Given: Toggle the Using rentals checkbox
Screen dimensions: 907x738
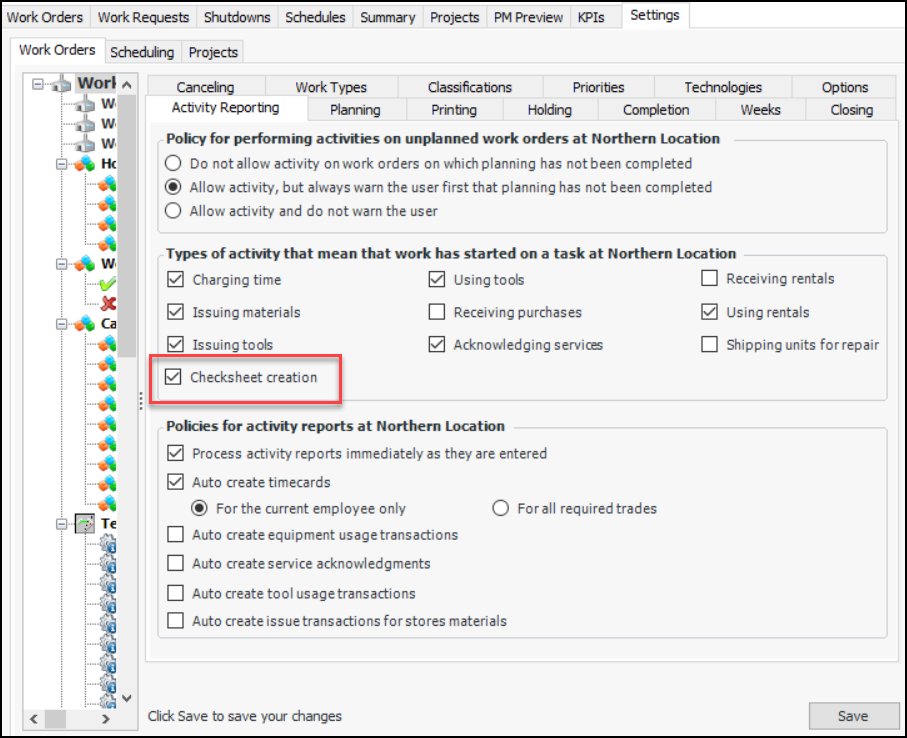Looking at the screenshot, I should (709, 312).
